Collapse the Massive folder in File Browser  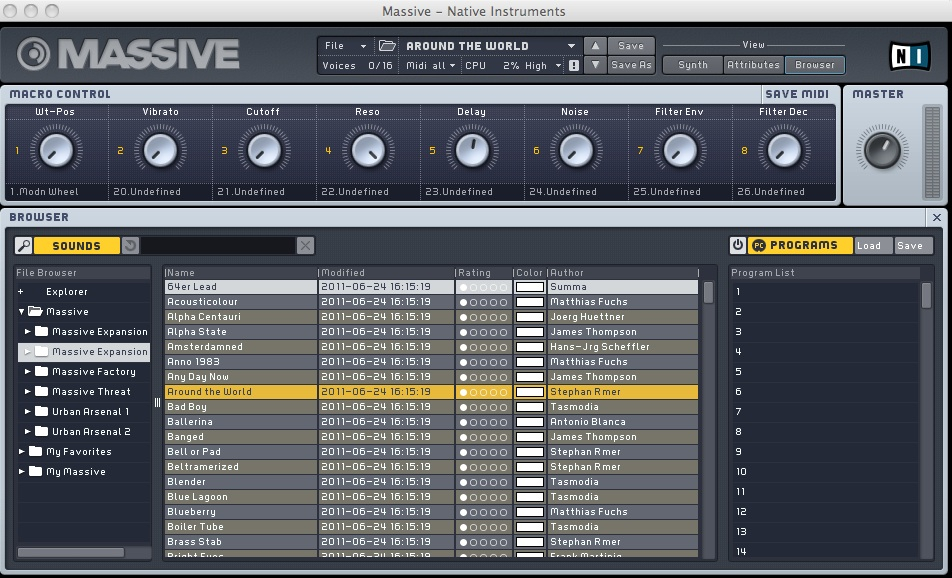pos(22,312)
